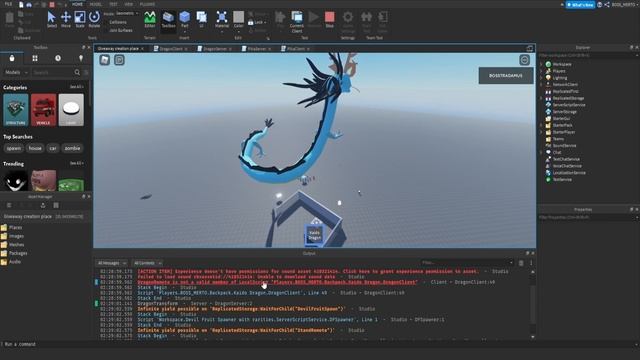
Task: Toggle the Join Surfaces option
Action: [x=120, y=30]
